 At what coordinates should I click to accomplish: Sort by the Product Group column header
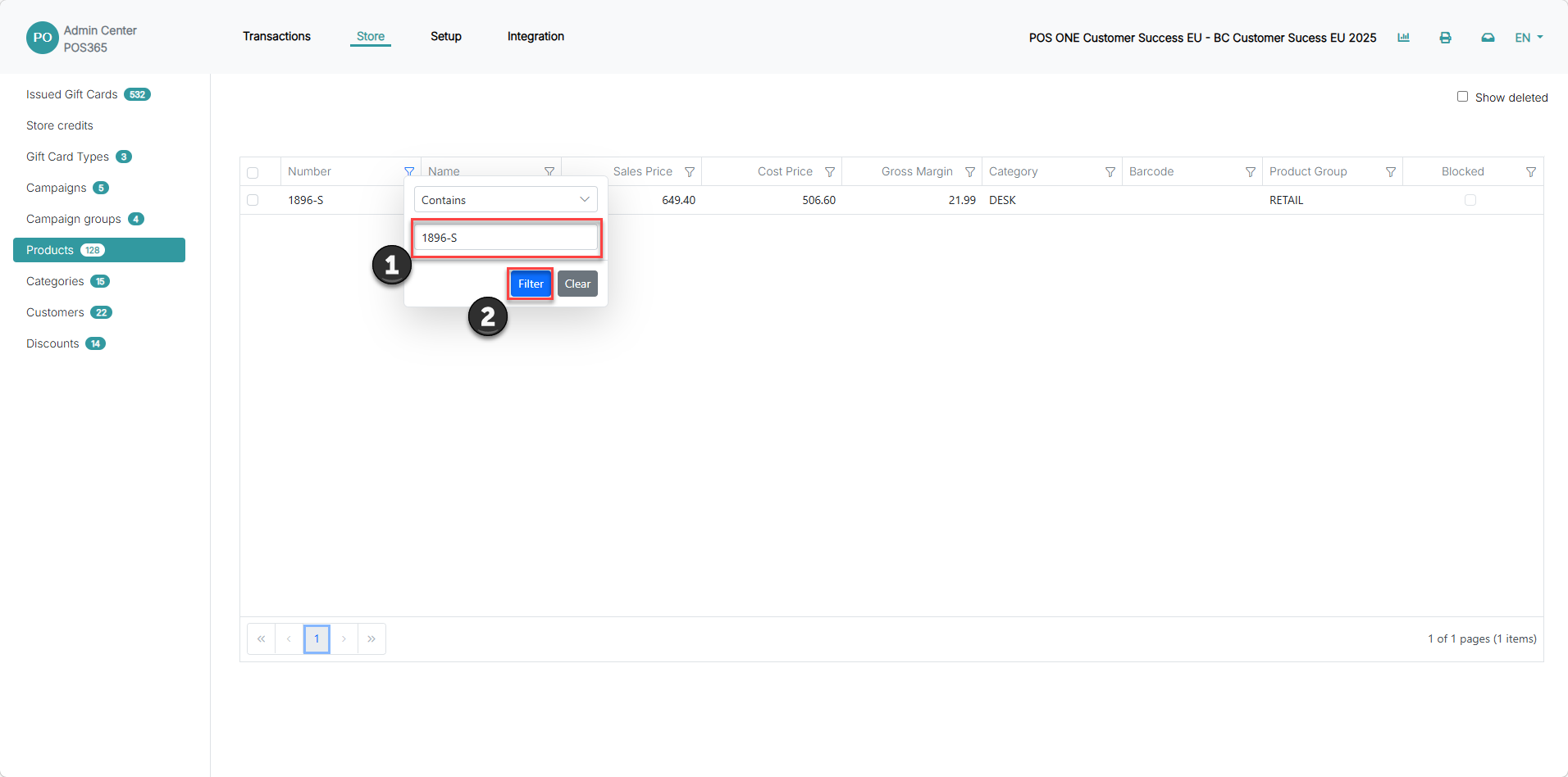pyautogui.click(x=1308, y=171)
